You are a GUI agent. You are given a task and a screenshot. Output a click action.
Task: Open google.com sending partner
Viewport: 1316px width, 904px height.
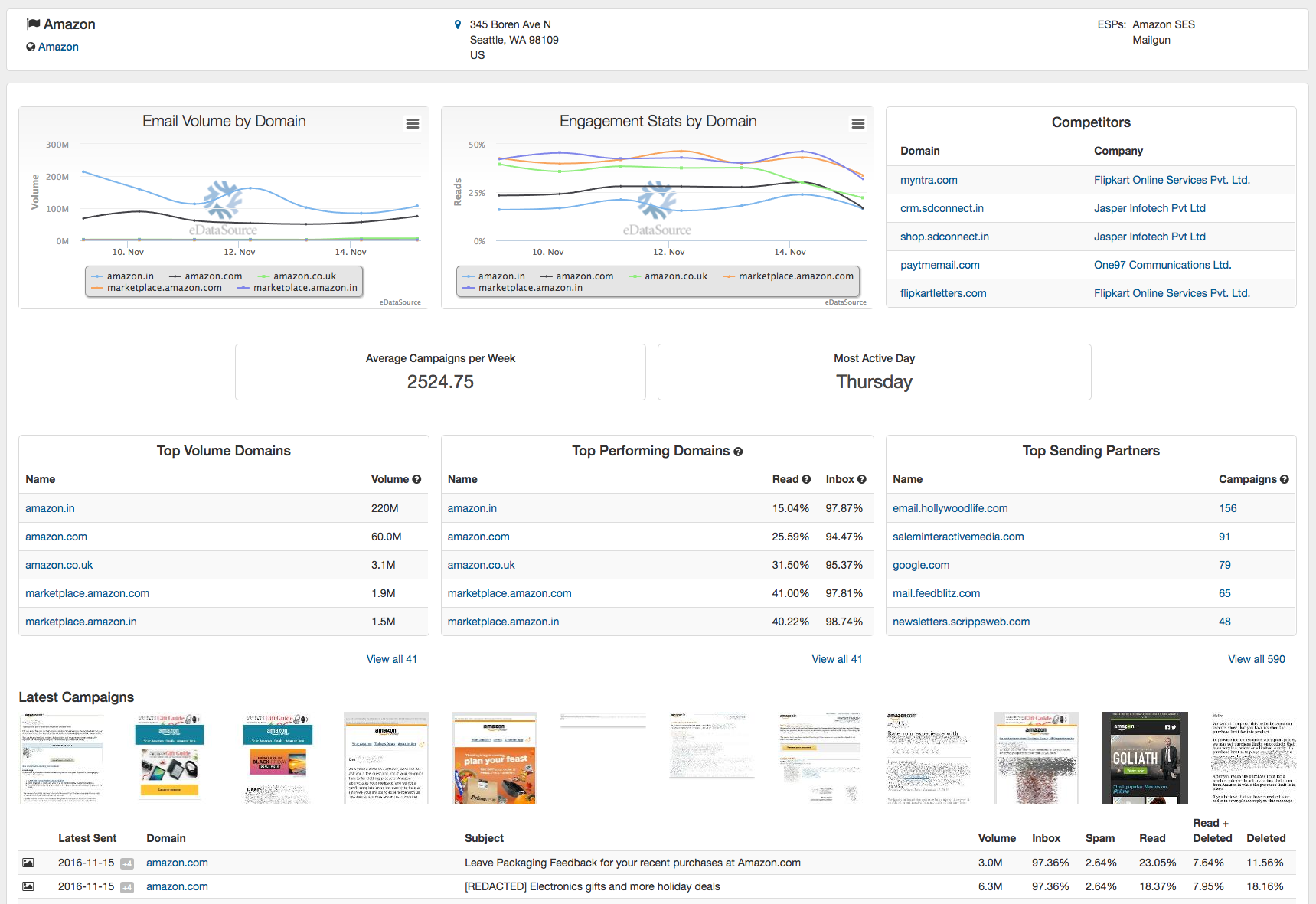tap(921, 565)
